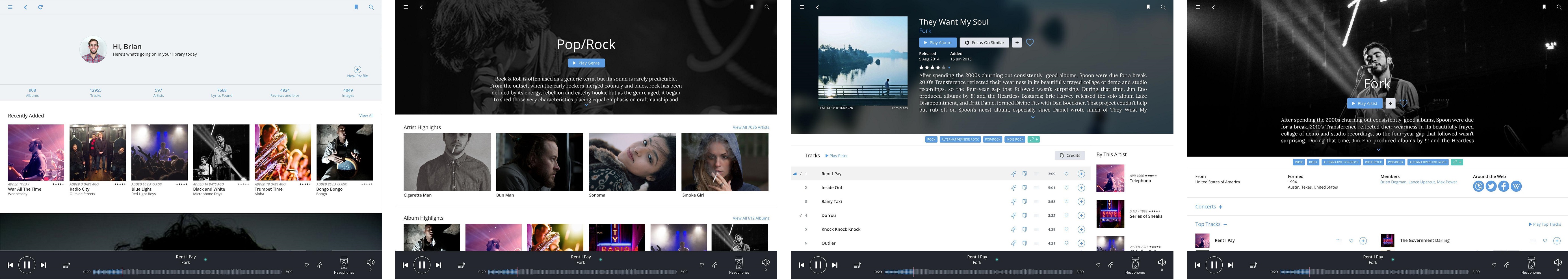Open Telephono album thumbnail under By This Artist
The image size is (1568, 279).
point(1110,179)
